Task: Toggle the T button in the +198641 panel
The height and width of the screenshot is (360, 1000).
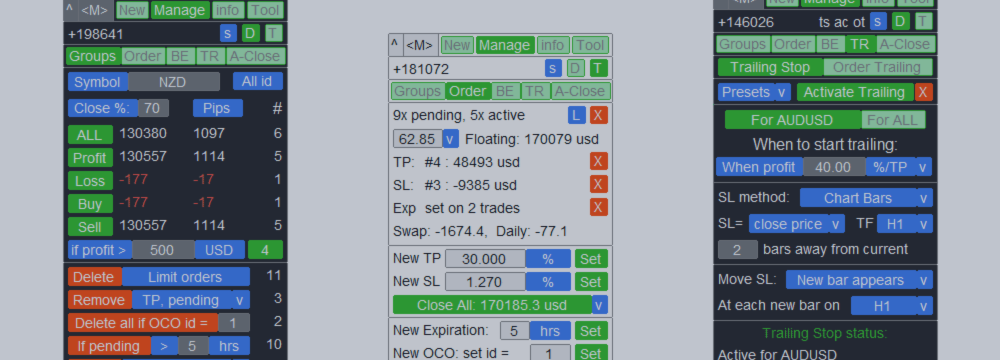Action: (274, 33)
